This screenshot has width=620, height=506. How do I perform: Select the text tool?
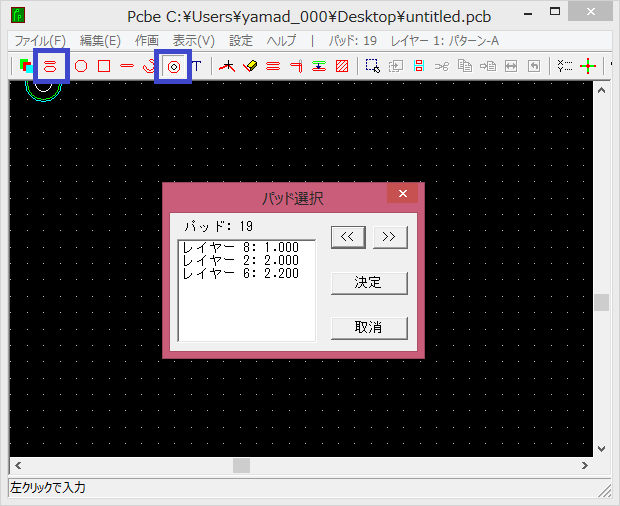197,66
